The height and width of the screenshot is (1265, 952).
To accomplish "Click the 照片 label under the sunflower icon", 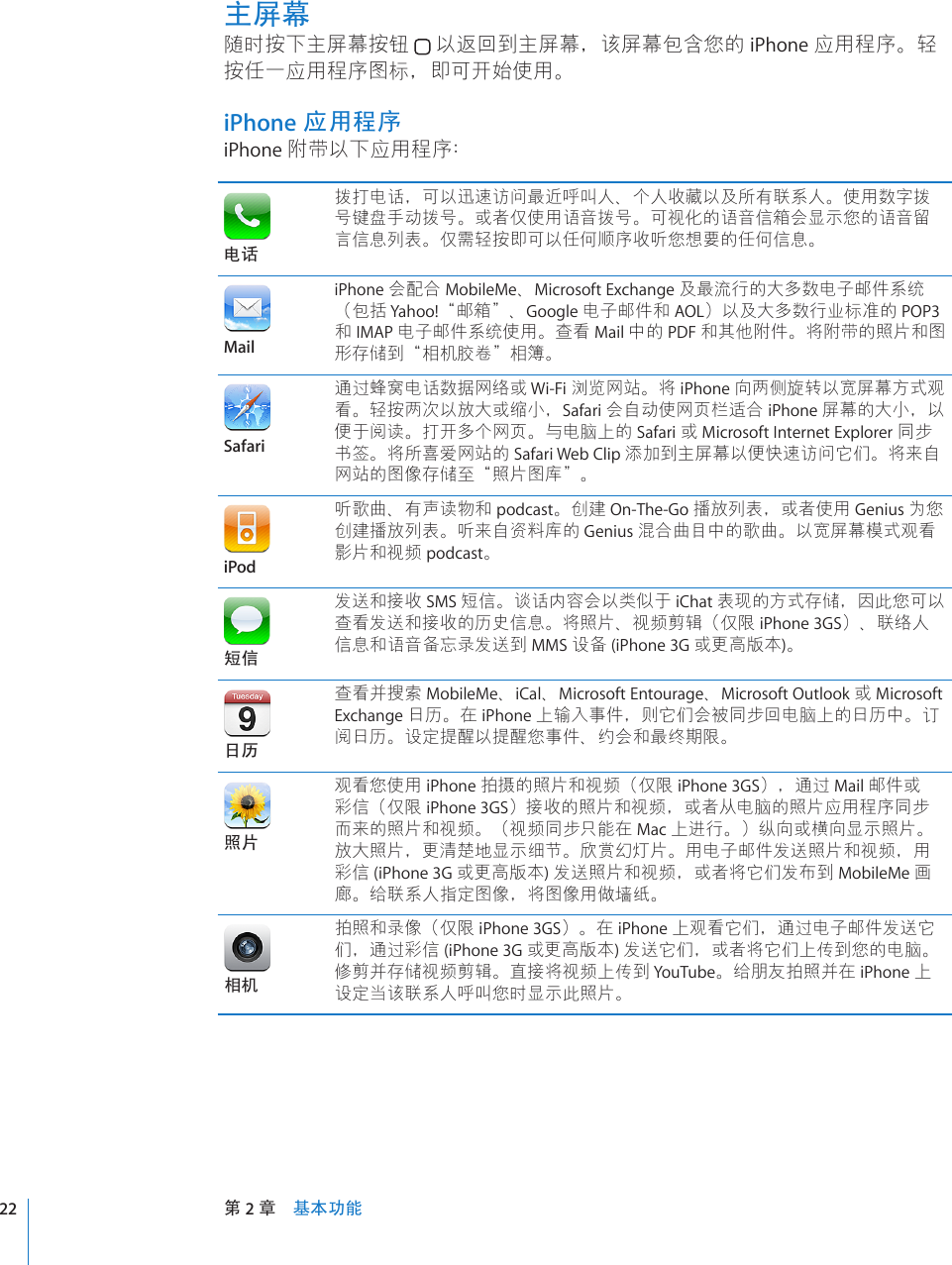I will 241,842.
